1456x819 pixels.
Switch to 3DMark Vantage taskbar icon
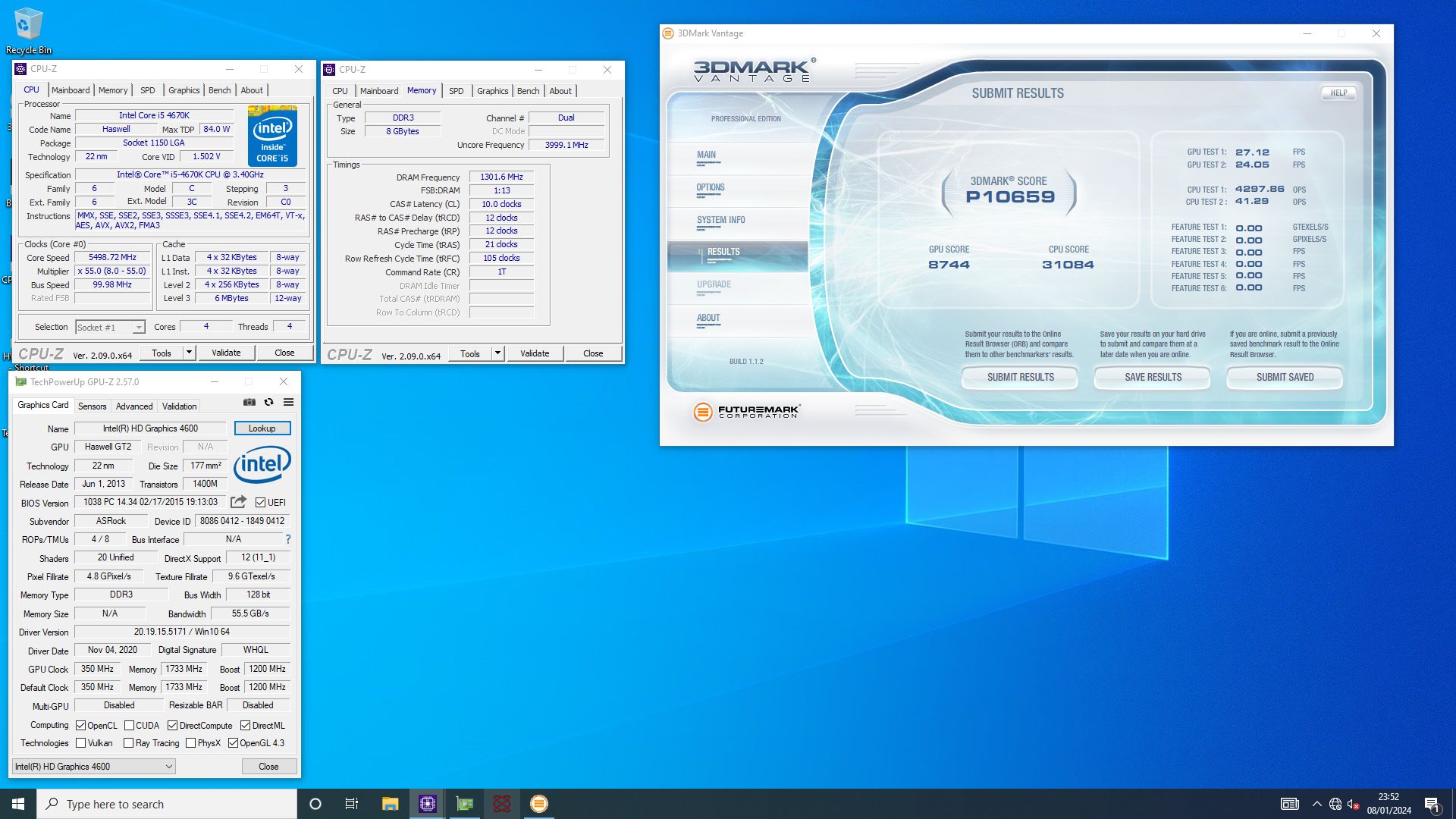point(538,804)
